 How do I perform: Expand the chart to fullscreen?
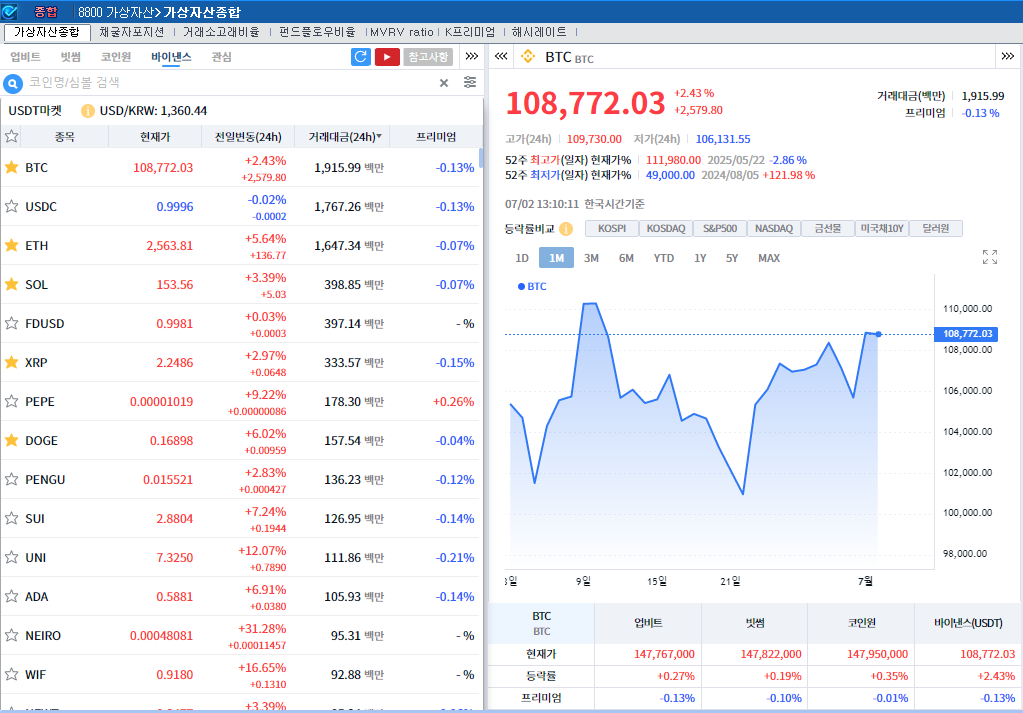pos(990,257)
